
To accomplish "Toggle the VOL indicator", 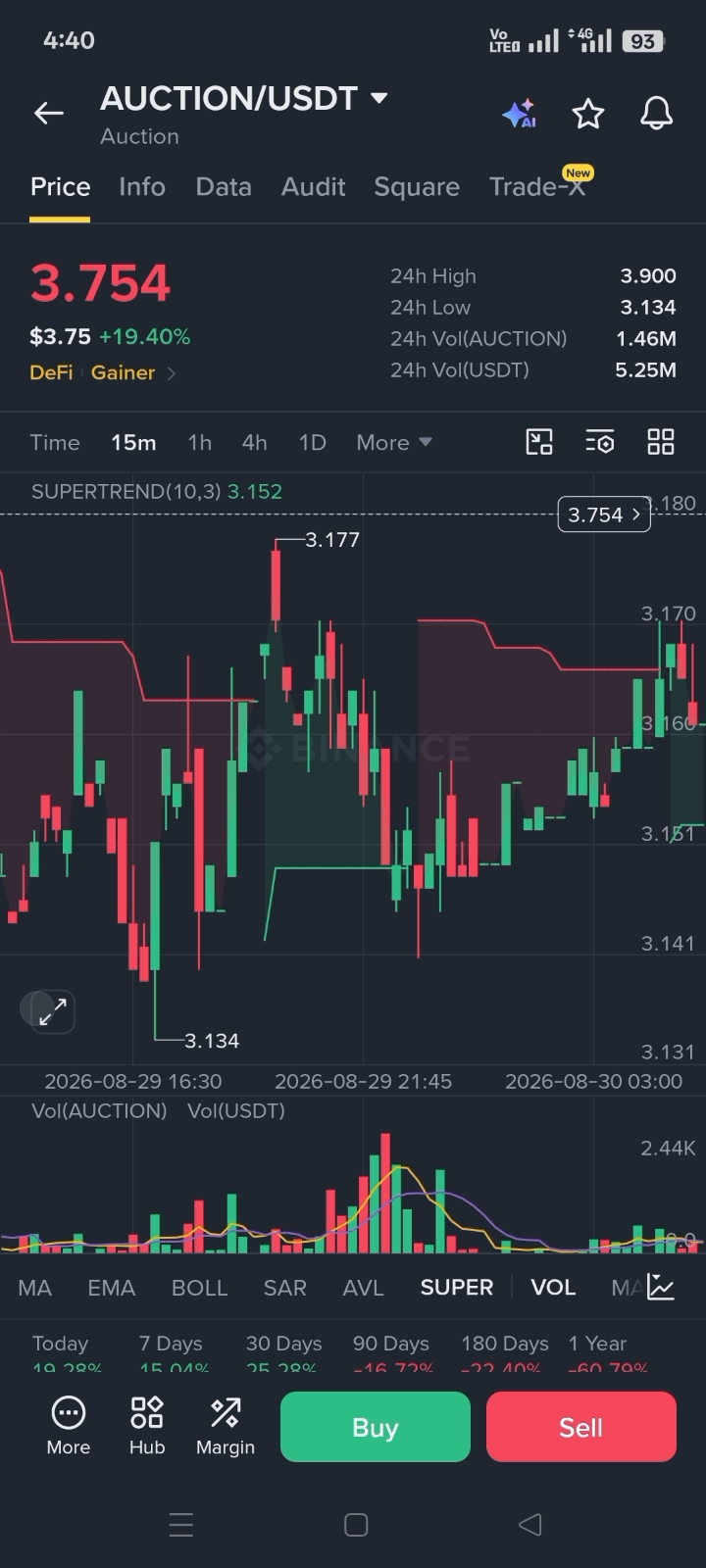I will point(553,1287).
